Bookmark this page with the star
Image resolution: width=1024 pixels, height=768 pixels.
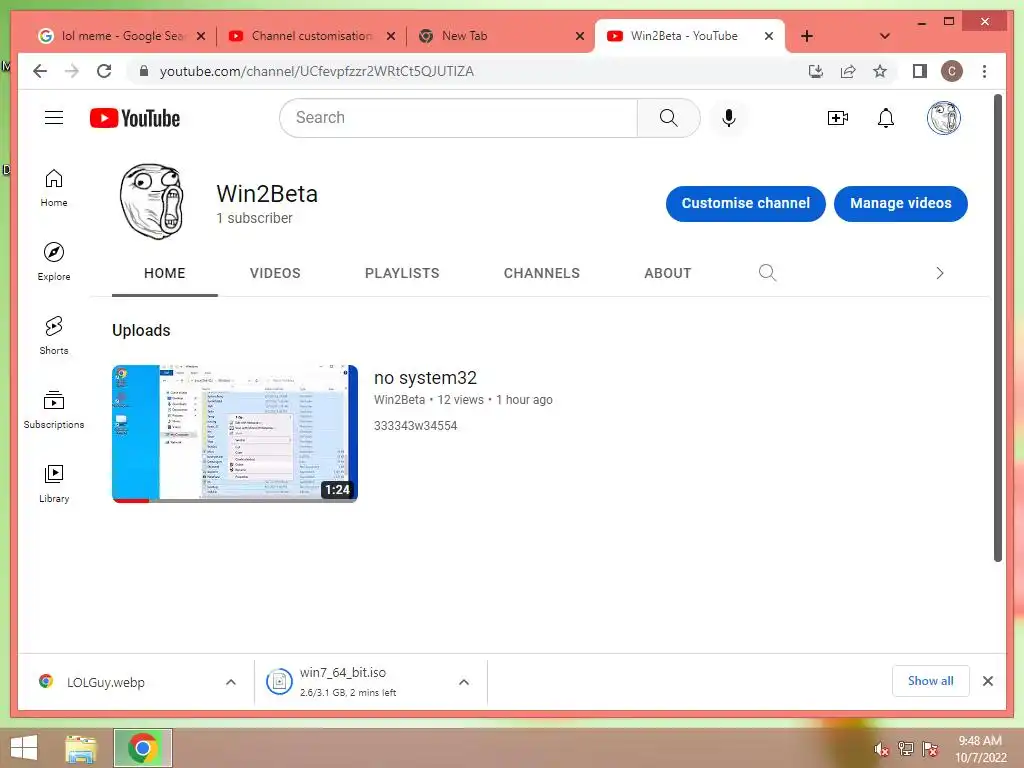tap(880, 71)
